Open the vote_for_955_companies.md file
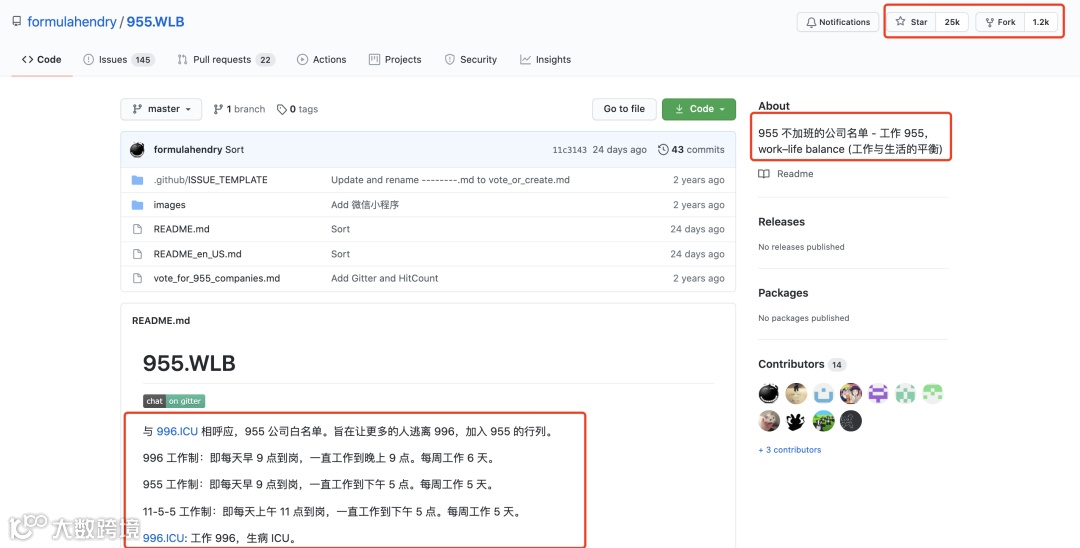This screenshot has height=548, width=1080. [x=217, y=278]
